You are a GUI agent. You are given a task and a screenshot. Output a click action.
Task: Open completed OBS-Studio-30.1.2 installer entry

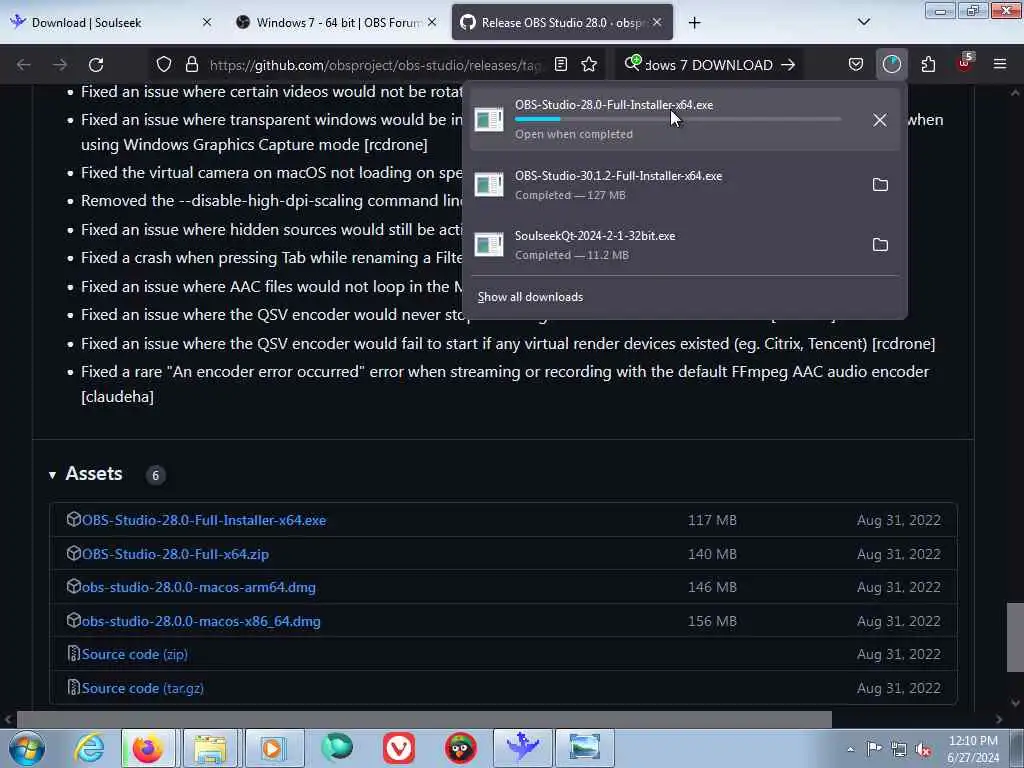tap(664, 185)
